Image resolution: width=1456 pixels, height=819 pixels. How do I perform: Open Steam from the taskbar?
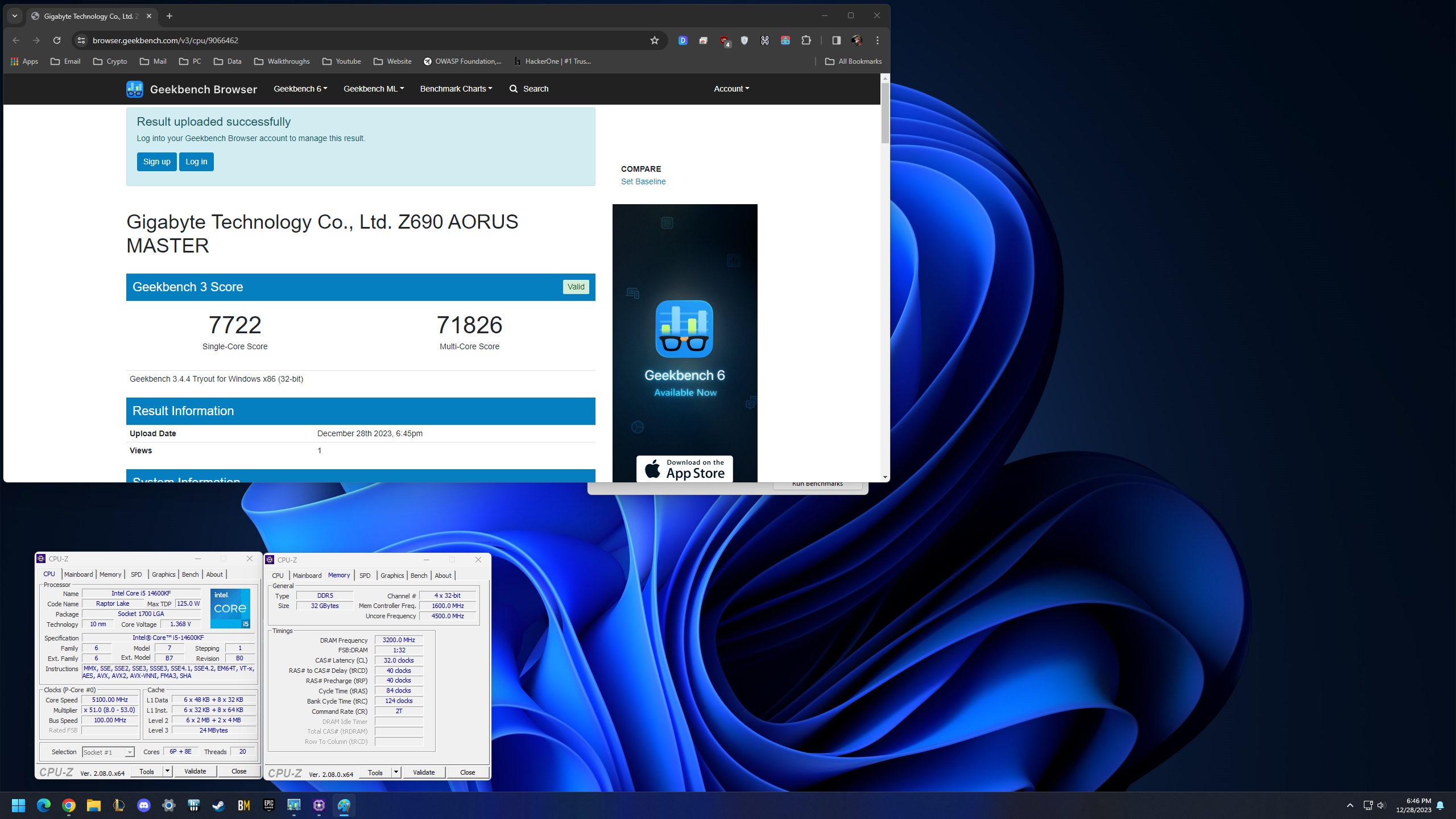(x=219, y=805)
